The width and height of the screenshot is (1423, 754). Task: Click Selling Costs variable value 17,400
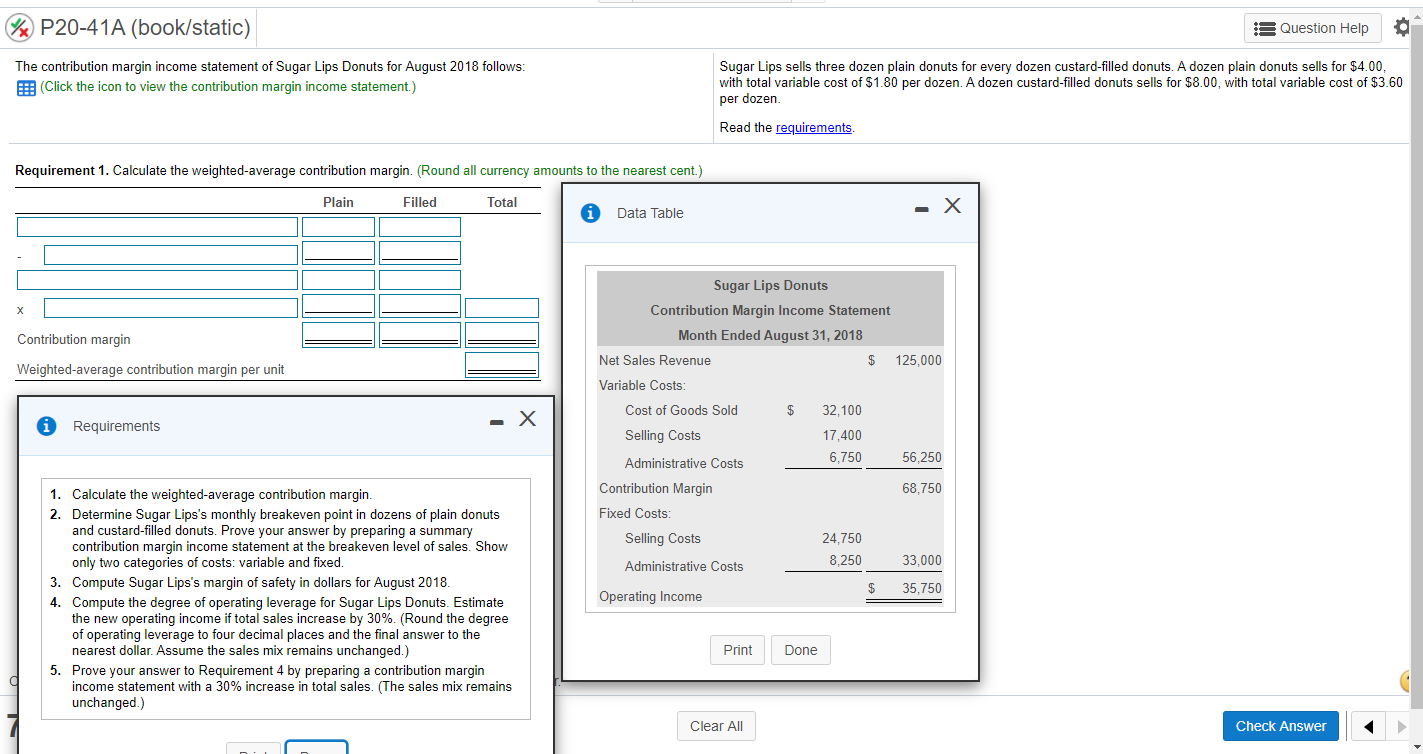[842, 435]
